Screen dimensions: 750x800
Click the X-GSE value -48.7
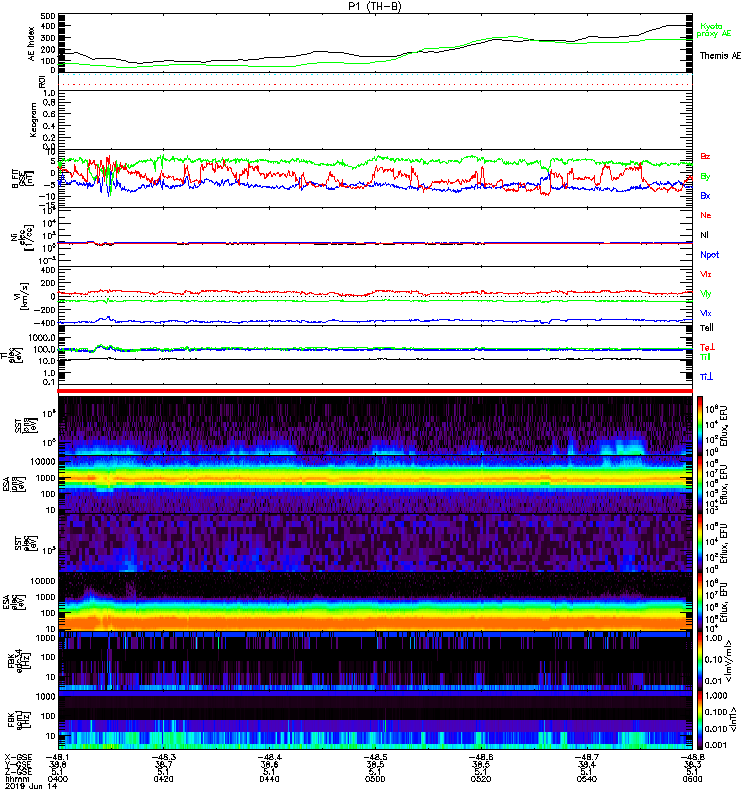tap(586, 758)
